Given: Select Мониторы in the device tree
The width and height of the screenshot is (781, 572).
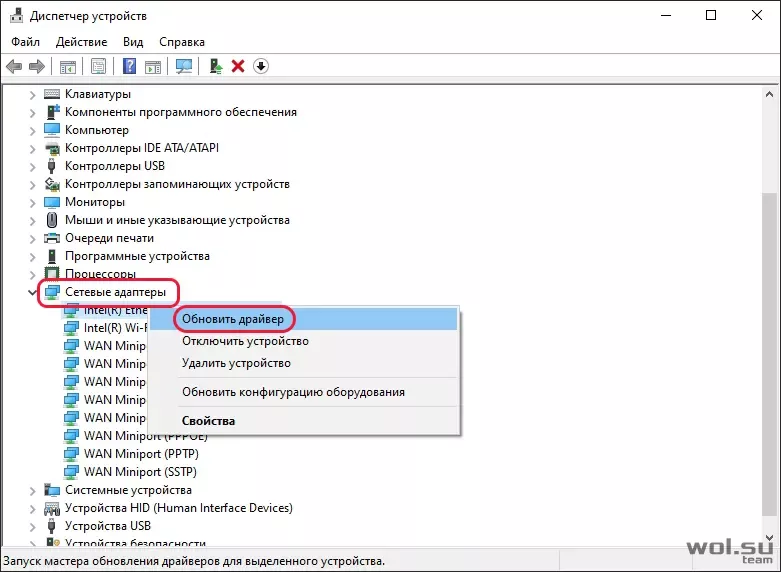Looking at the screenshot, I should (95, 202).
